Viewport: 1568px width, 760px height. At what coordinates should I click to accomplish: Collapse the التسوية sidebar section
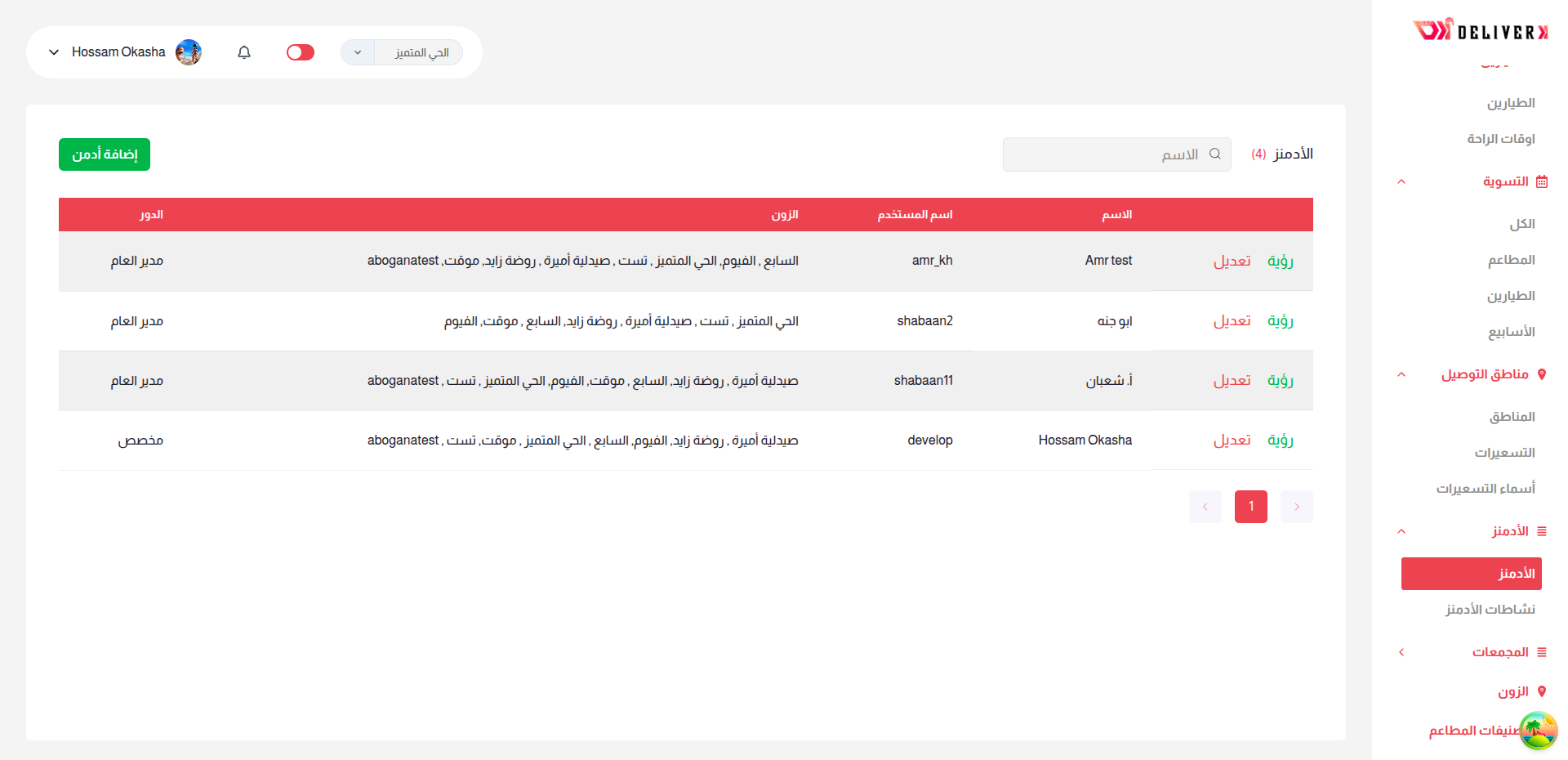tap(1401, 181)
